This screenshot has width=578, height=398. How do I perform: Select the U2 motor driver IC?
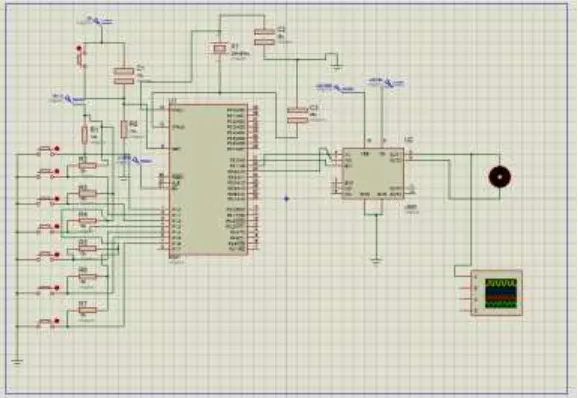(x=373, y=174)
